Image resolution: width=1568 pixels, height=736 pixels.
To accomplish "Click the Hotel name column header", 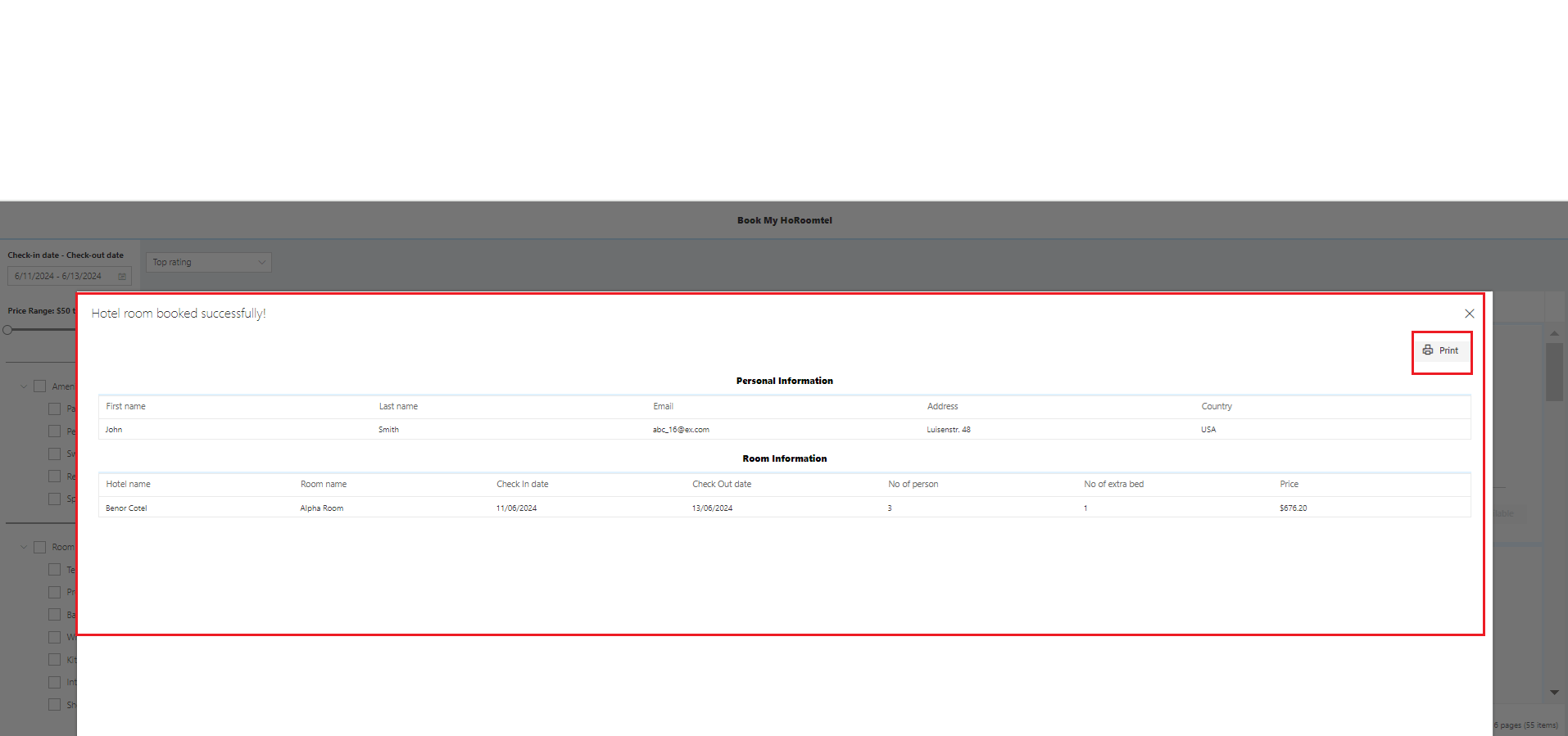I will click(x=129, y=484).
